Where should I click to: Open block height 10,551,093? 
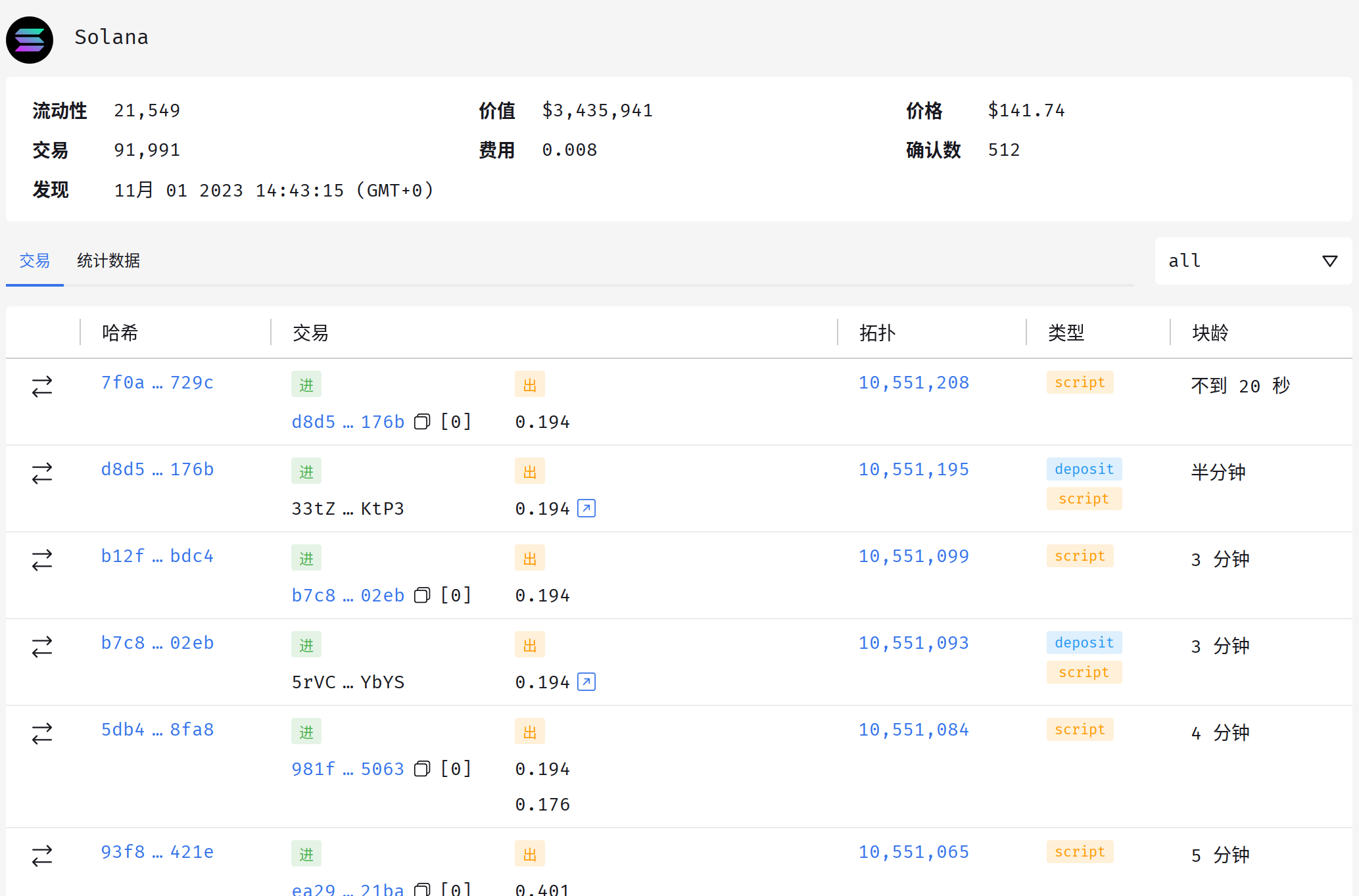click(x=914, y=643)
